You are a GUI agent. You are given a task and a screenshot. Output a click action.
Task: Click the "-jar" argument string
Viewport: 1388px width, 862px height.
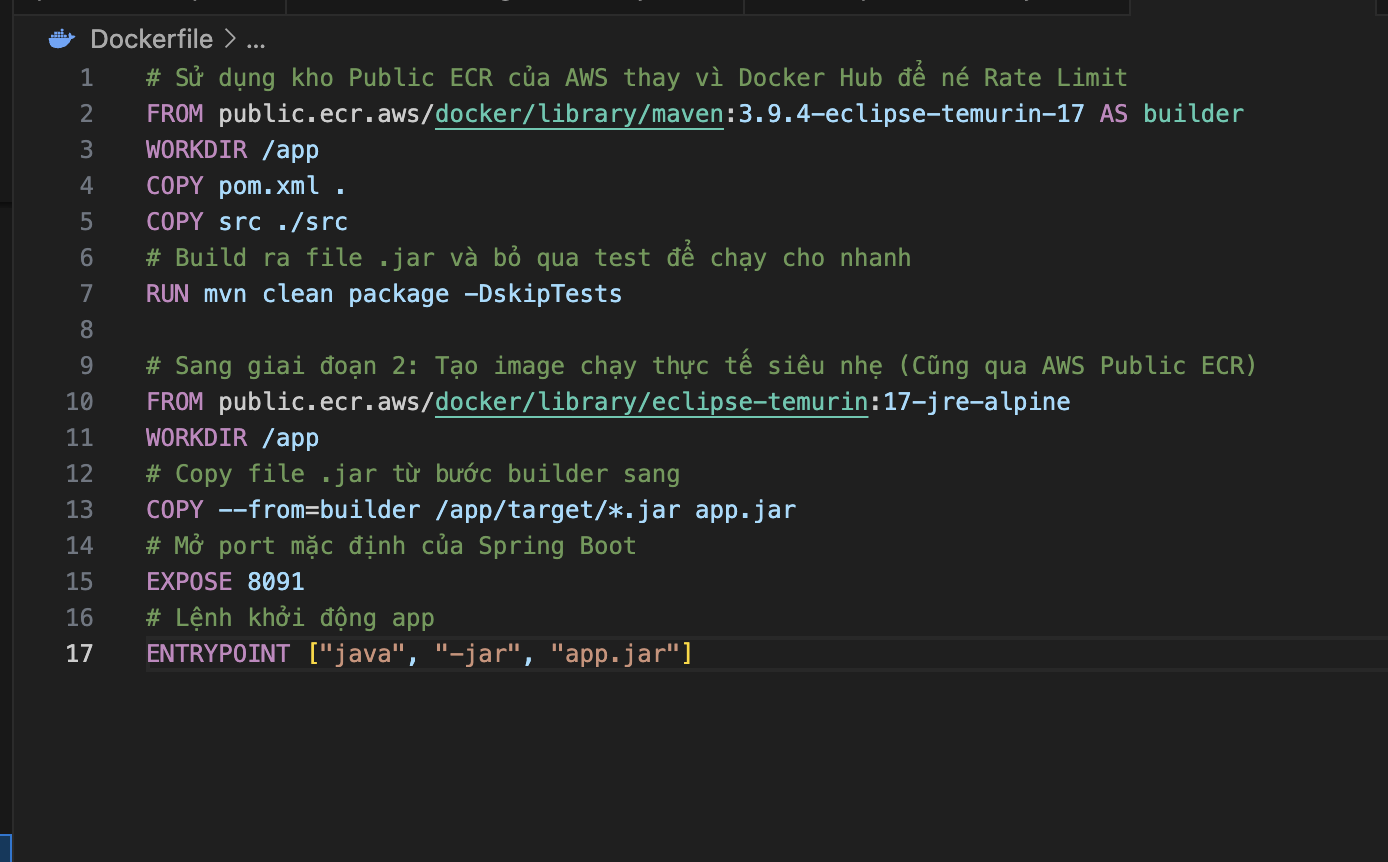pos(479,654)
